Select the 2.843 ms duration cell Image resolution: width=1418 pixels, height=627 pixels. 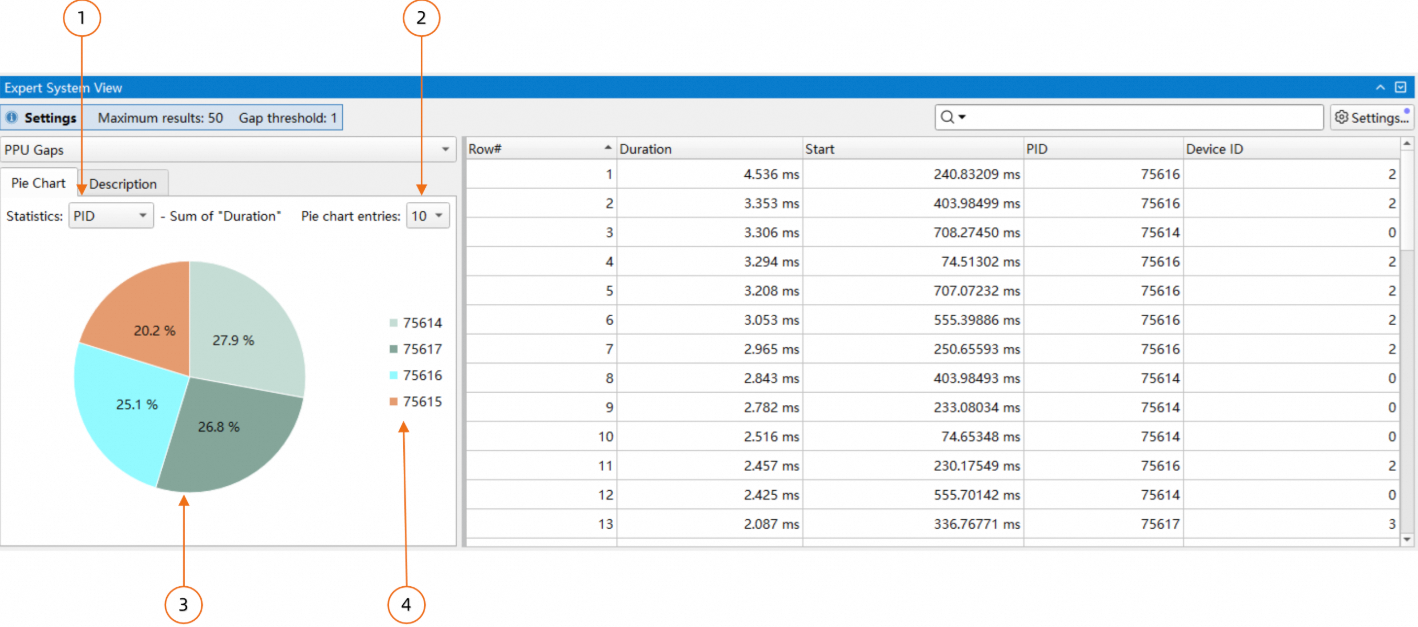(x=709, y=378)
